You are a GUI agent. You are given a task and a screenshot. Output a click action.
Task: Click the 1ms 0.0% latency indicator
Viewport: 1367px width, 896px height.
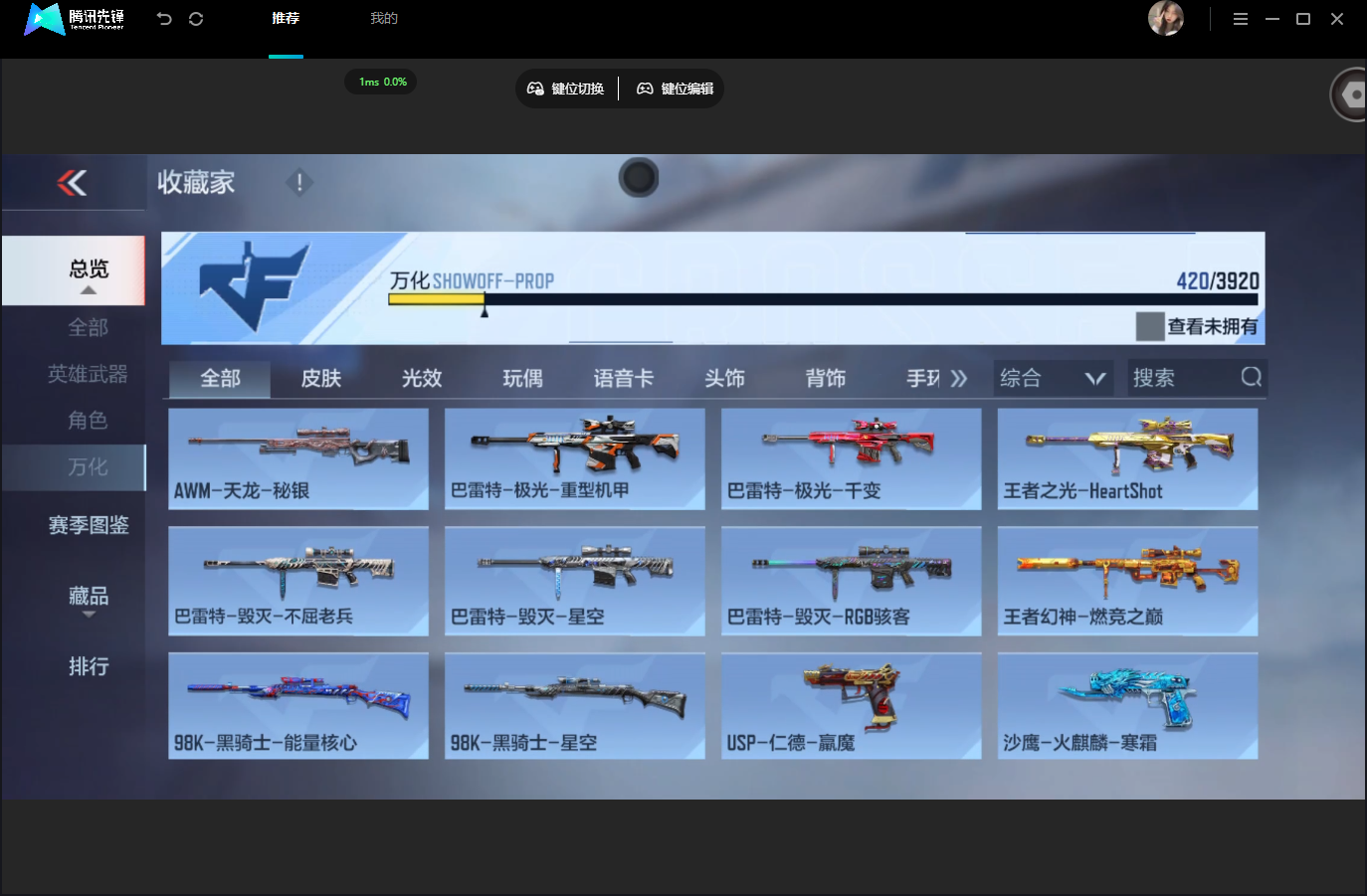382,82
